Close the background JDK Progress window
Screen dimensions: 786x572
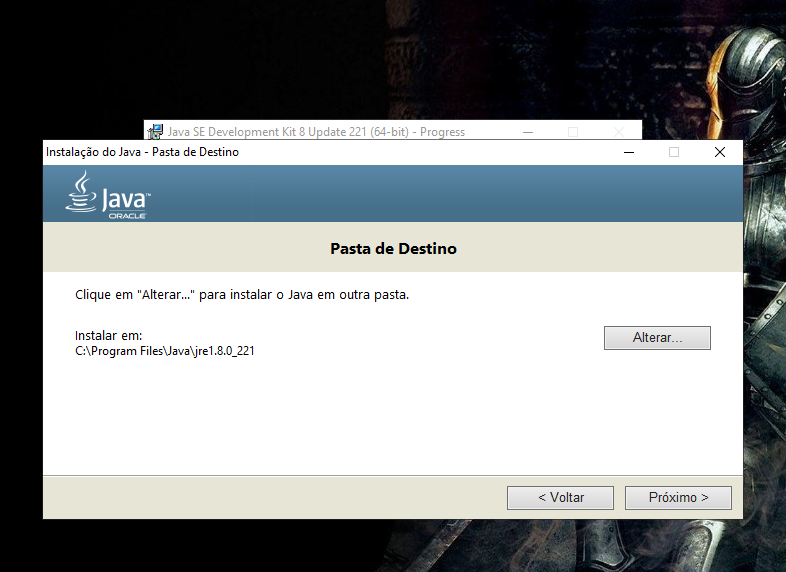point(619,131)
